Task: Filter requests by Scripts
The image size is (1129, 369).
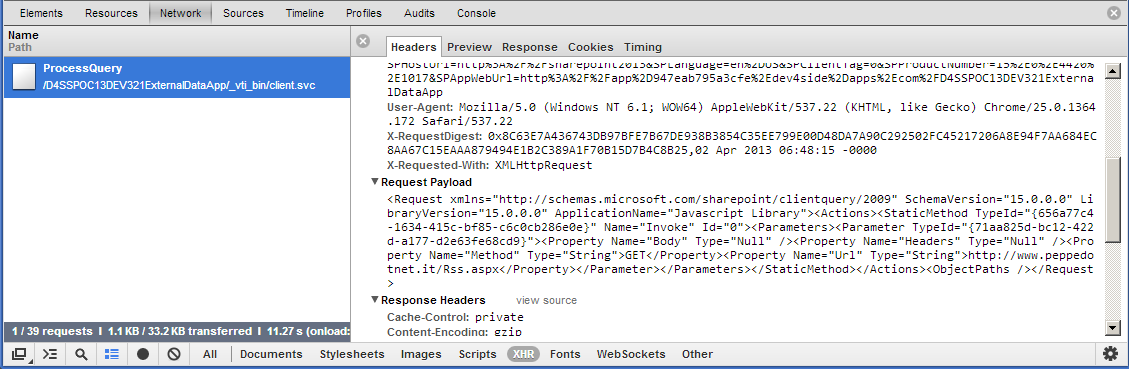Action: coord(477,354)
